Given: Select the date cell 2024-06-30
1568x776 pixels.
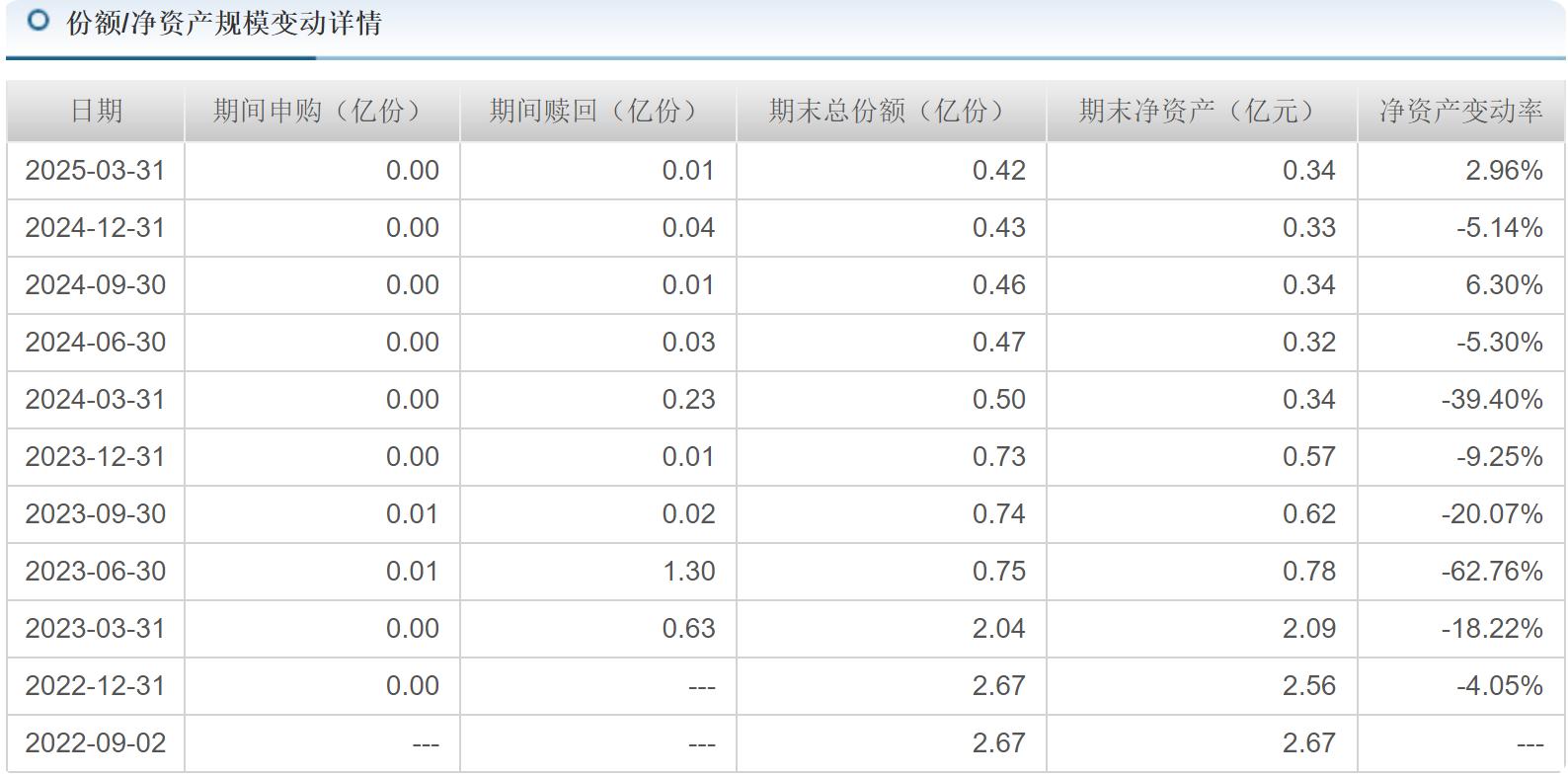Looking at the screenshot, I should pyautogui.click(x=96, y=343).
